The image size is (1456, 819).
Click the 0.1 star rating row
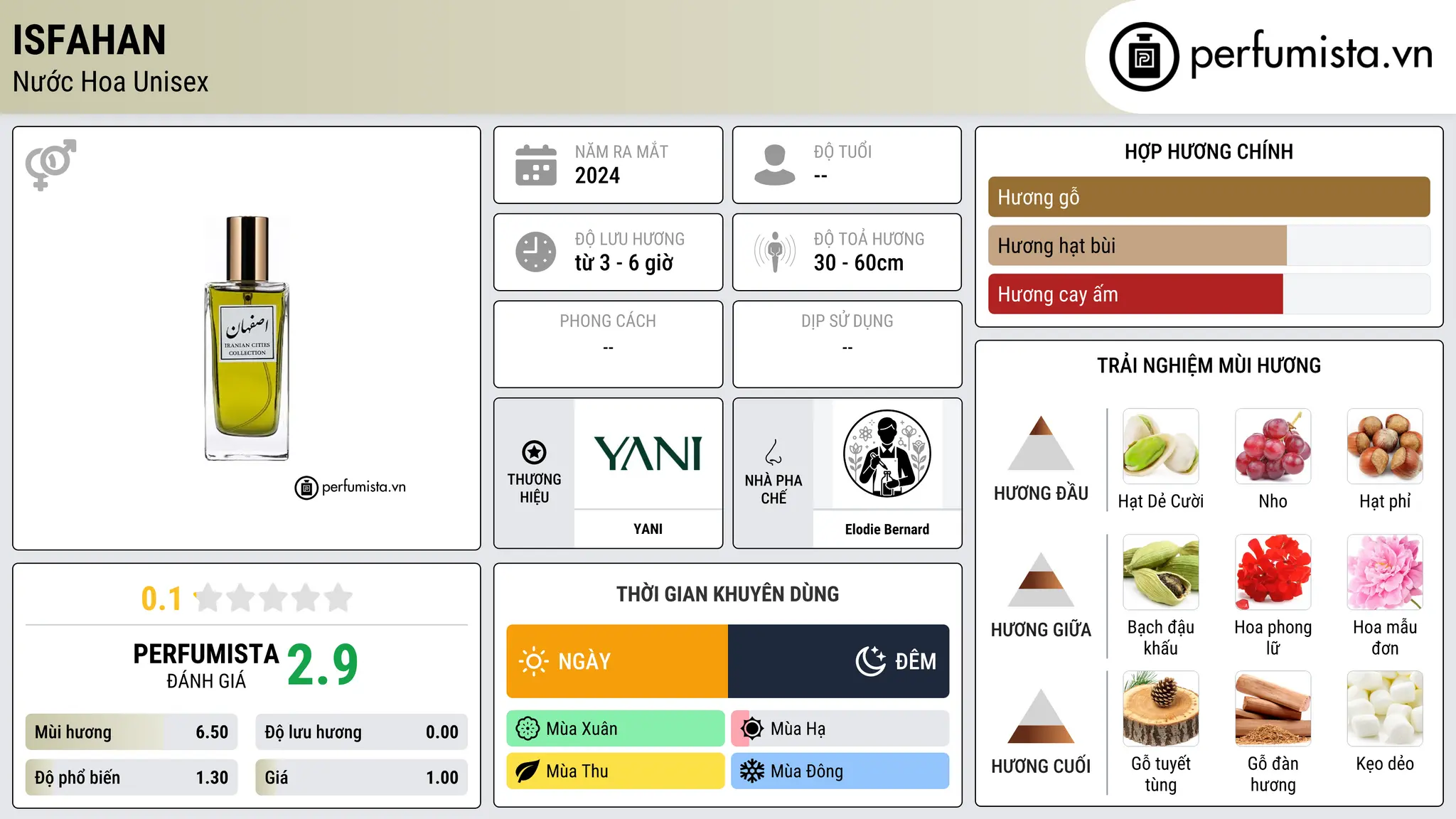click(247, 598)
